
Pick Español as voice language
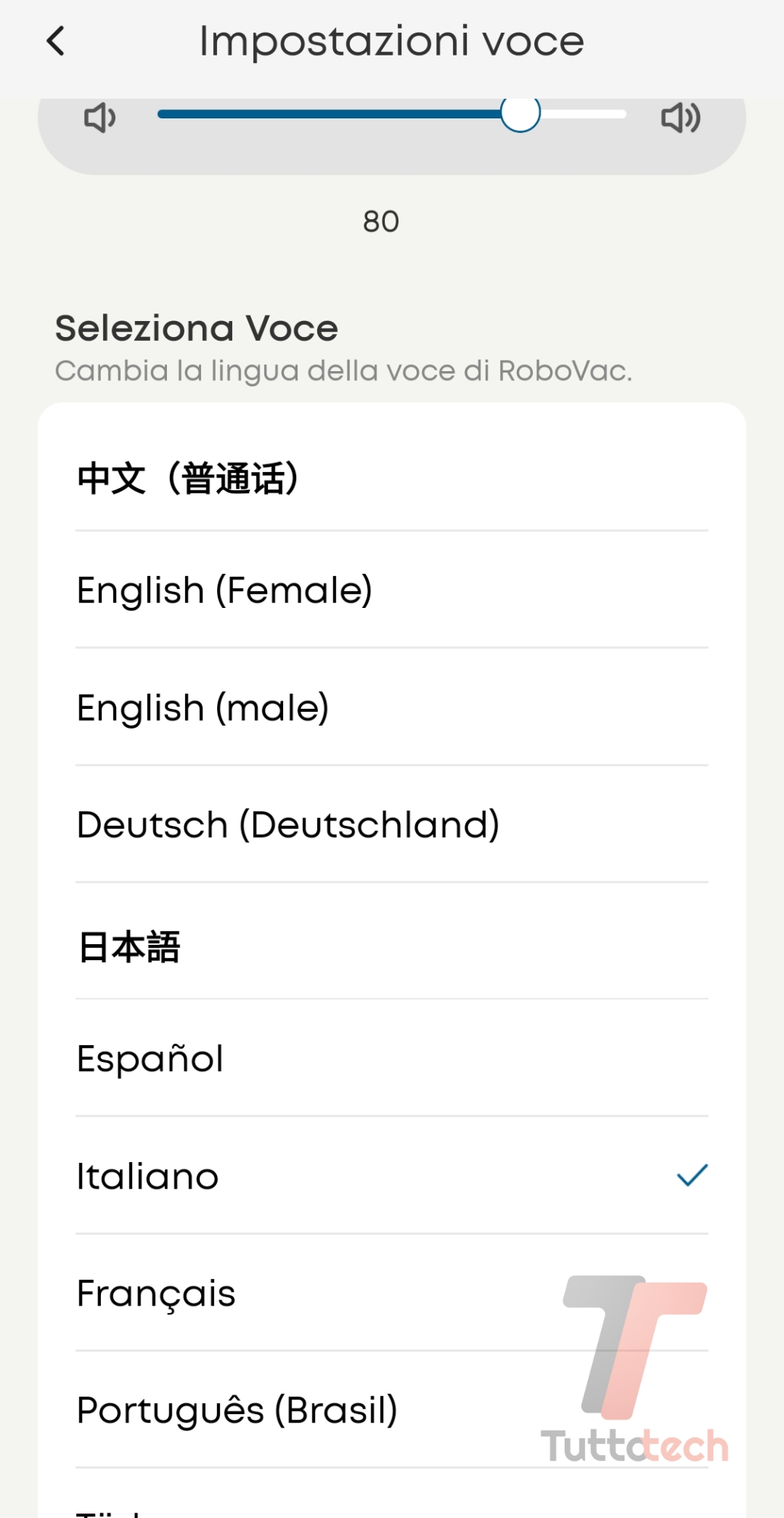[x=150, y=1059]
